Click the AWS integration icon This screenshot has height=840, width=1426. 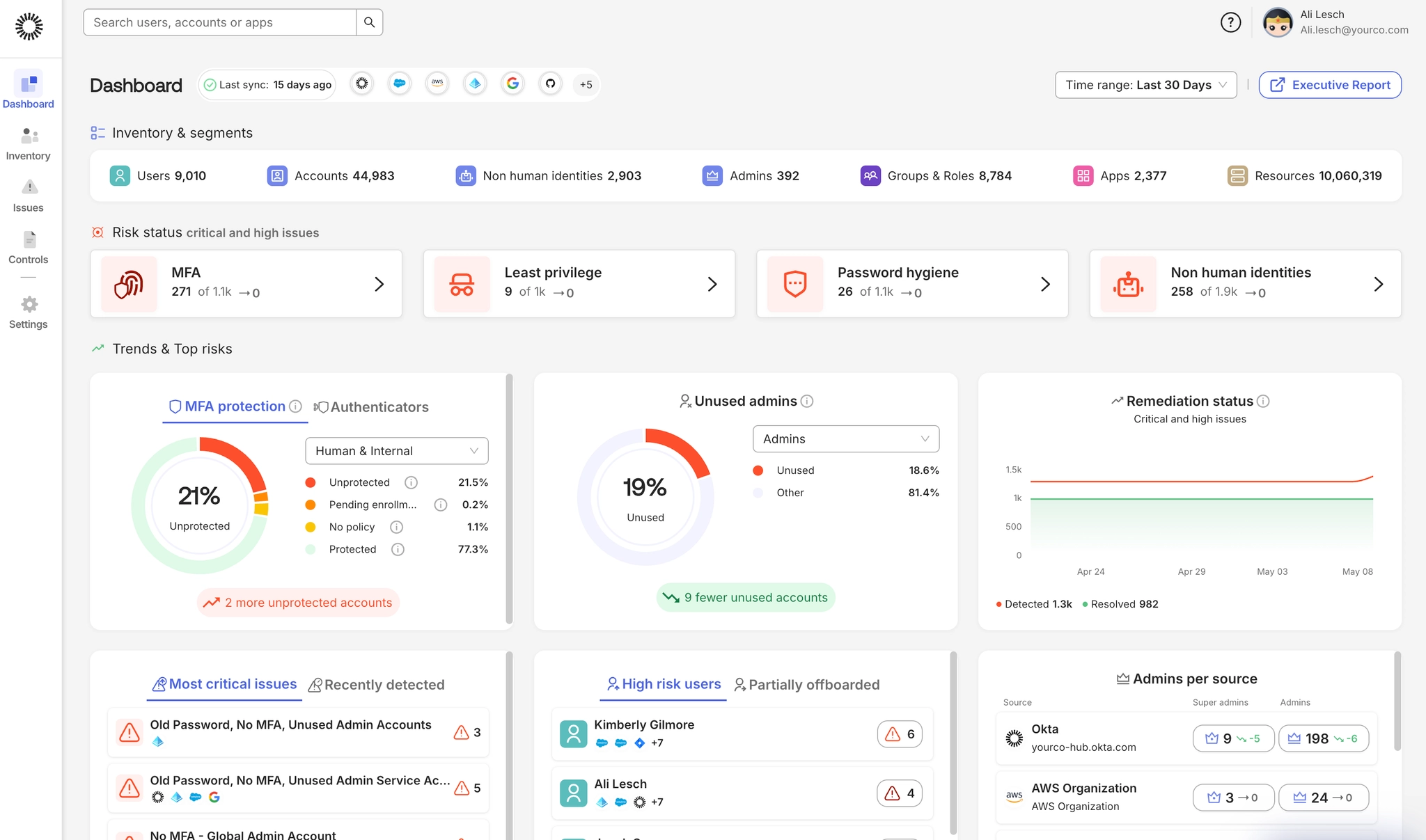(x=437, y=84)
